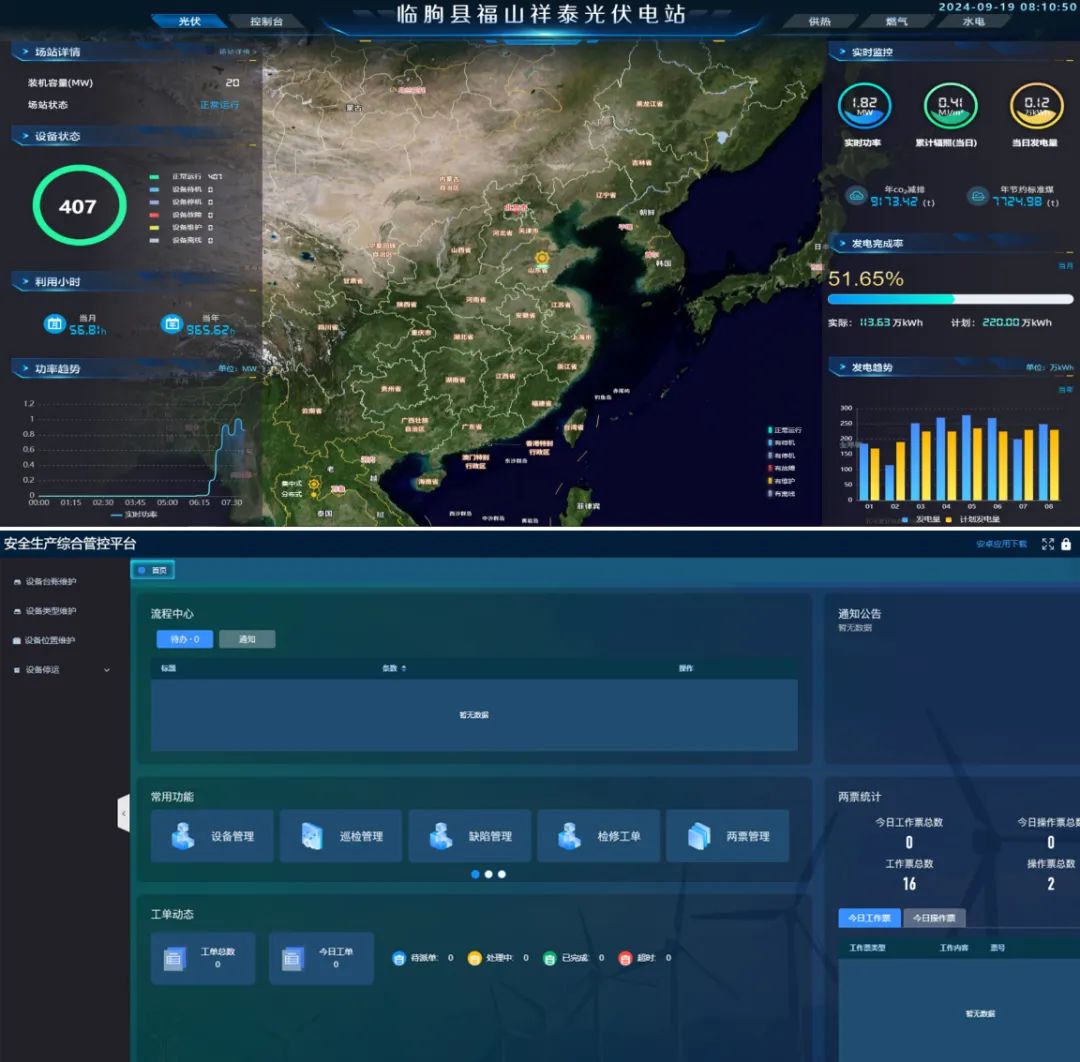Click the 检修工单 shortcut icon
This screenshot has height=1062, width=1080.
click(x=570, y=836)
